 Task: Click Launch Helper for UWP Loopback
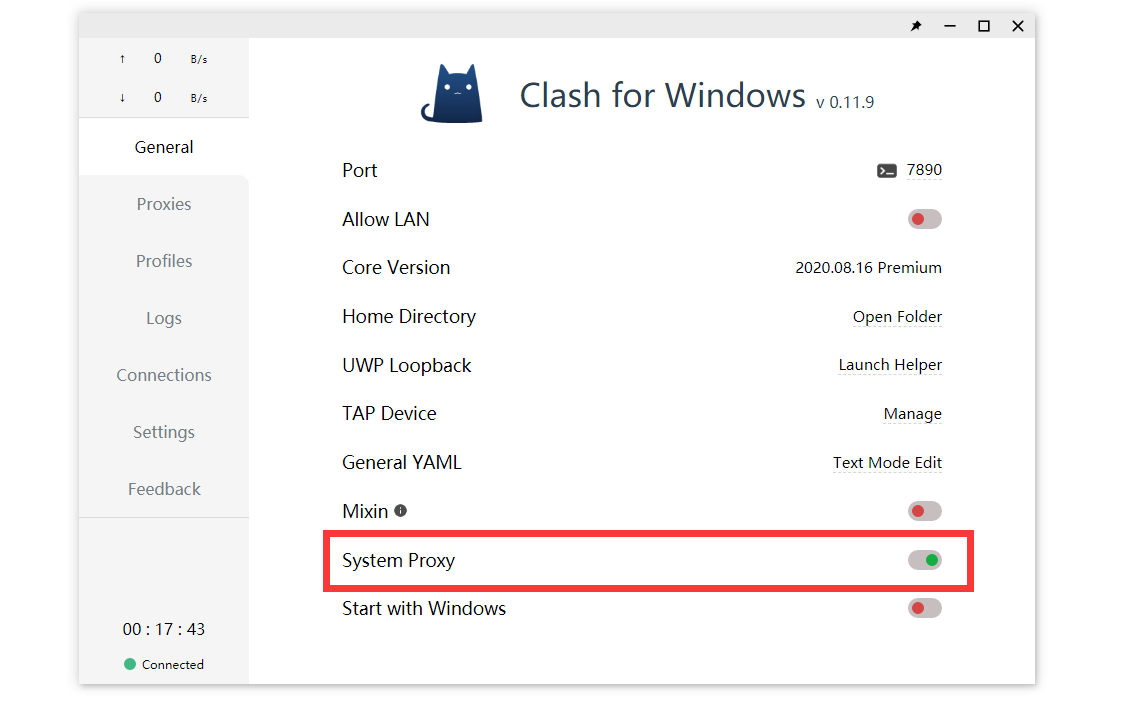[x=890, y=365]
